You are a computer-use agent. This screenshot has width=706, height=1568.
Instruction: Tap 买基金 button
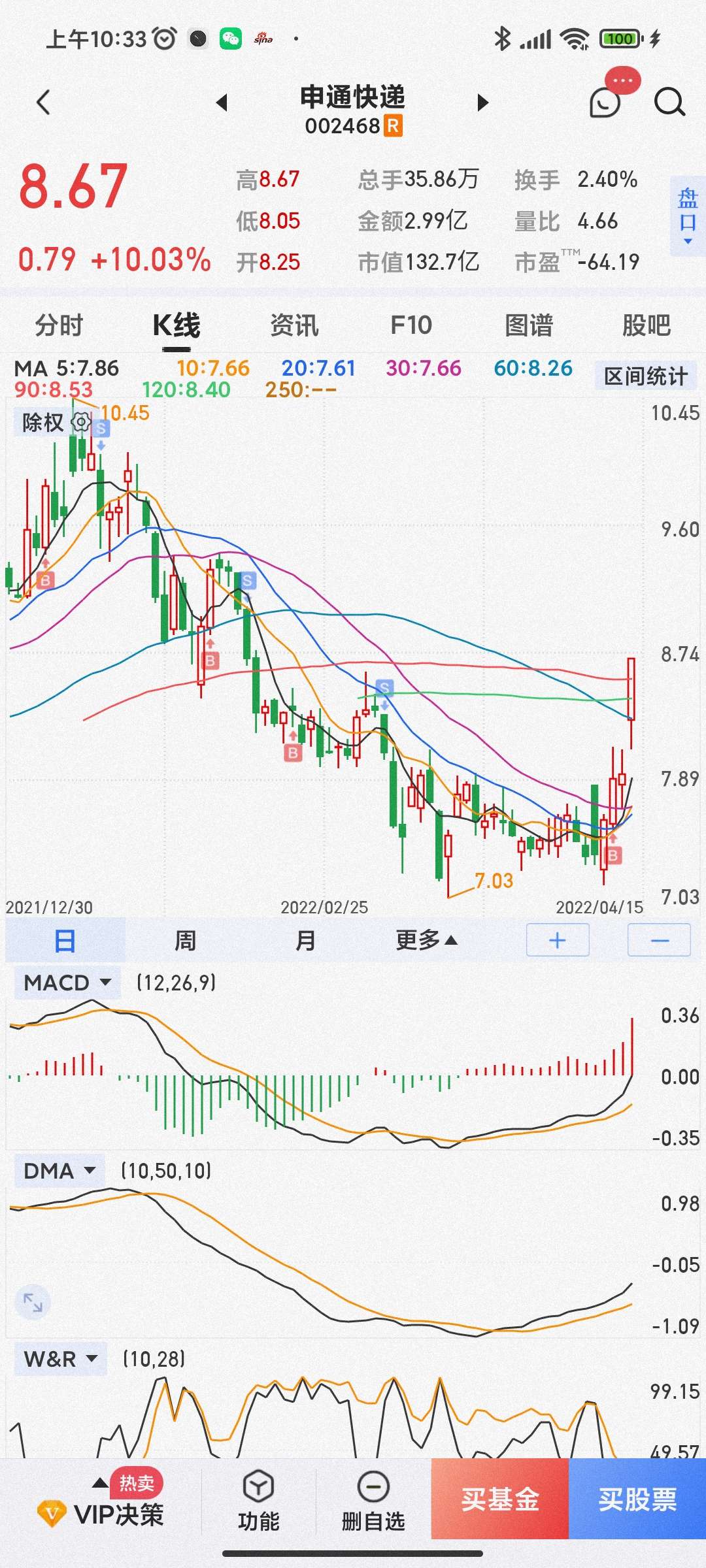coord(500,1499)
